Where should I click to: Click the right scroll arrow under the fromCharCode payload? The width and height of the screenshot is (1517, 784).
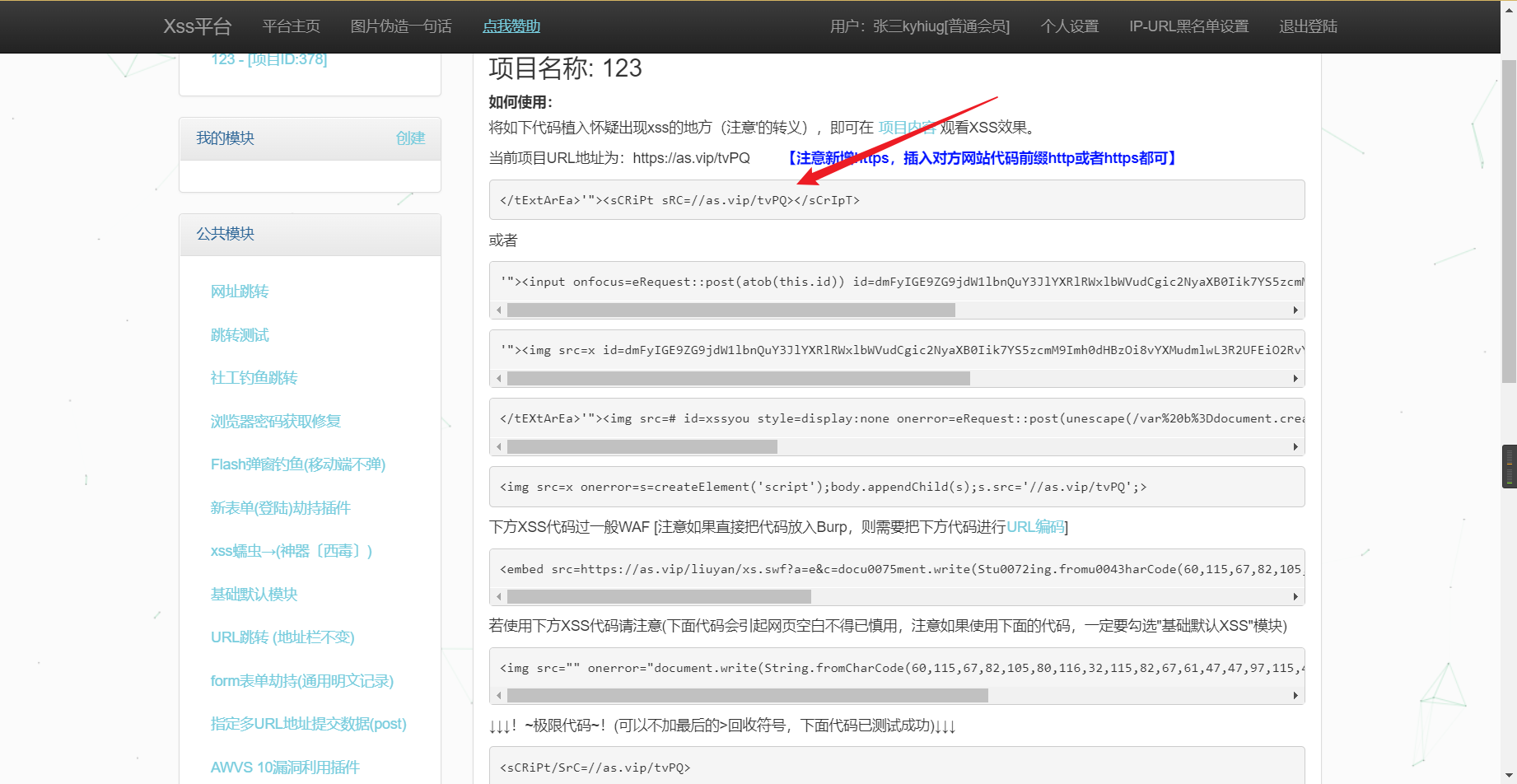click(1294, 695)
